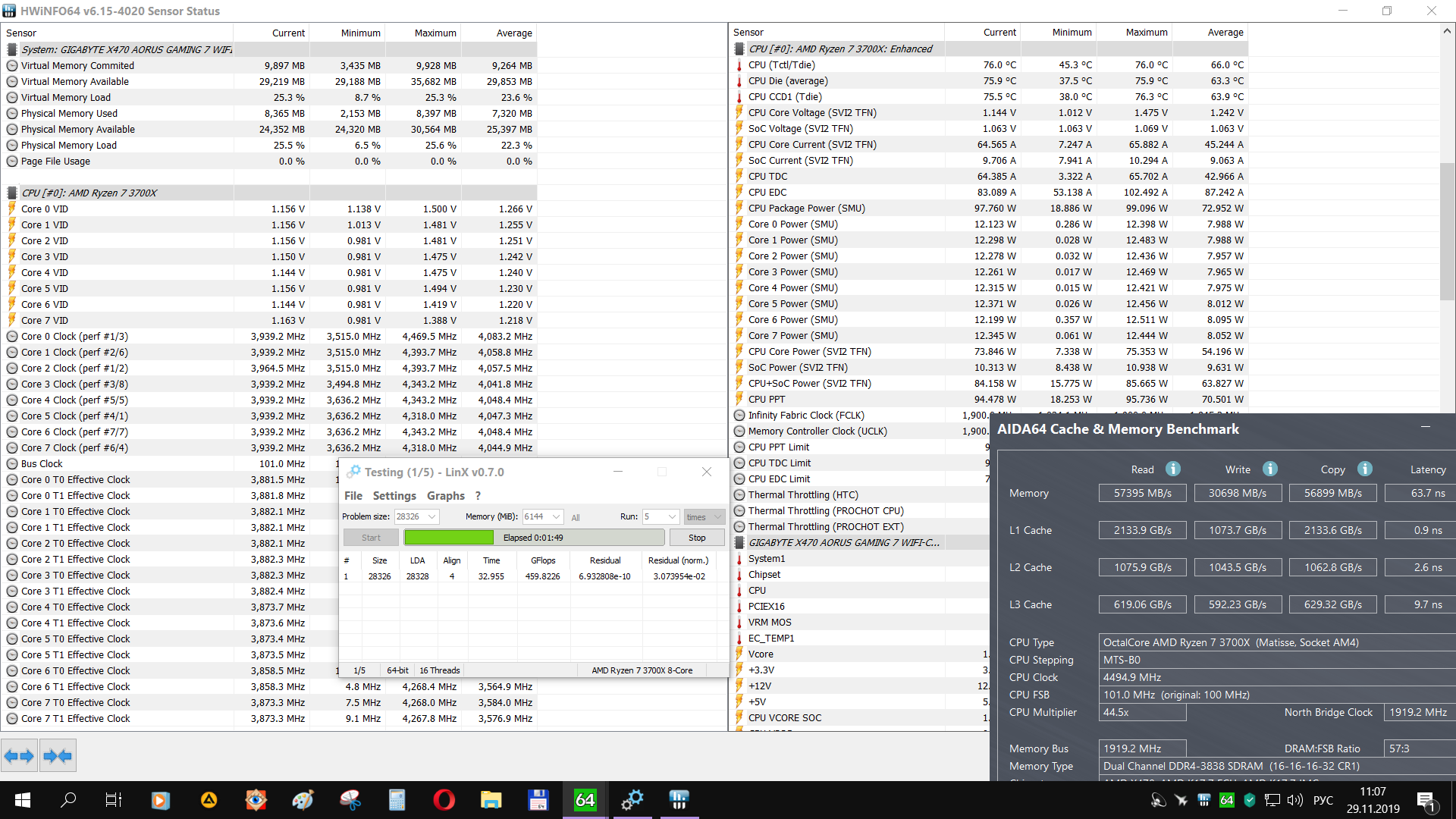This screenshot has height=819, width=1456.
Task: Click the Write info icon in AIDA64
Action: 1270,469
